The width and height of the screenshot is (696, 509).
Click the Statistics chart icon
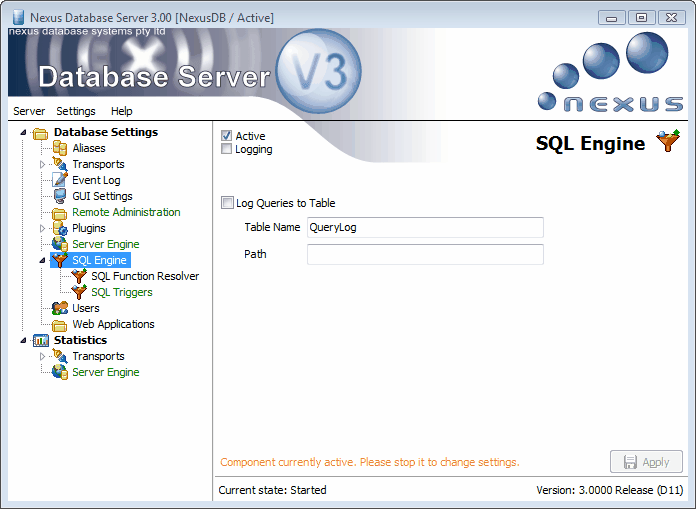40,340
